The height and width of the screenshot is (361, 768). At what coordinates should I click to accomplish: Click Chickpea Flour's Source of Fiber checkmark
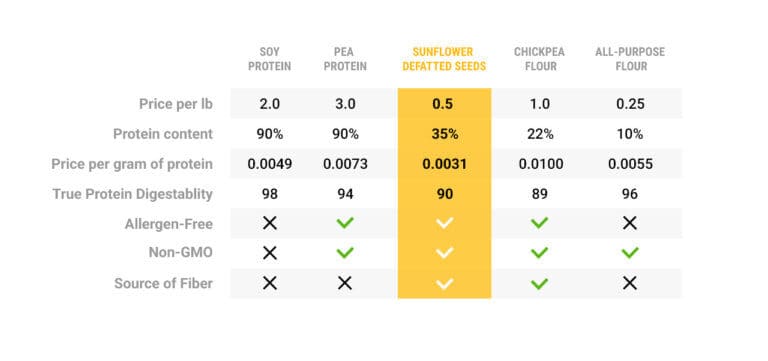click(539, 284)
